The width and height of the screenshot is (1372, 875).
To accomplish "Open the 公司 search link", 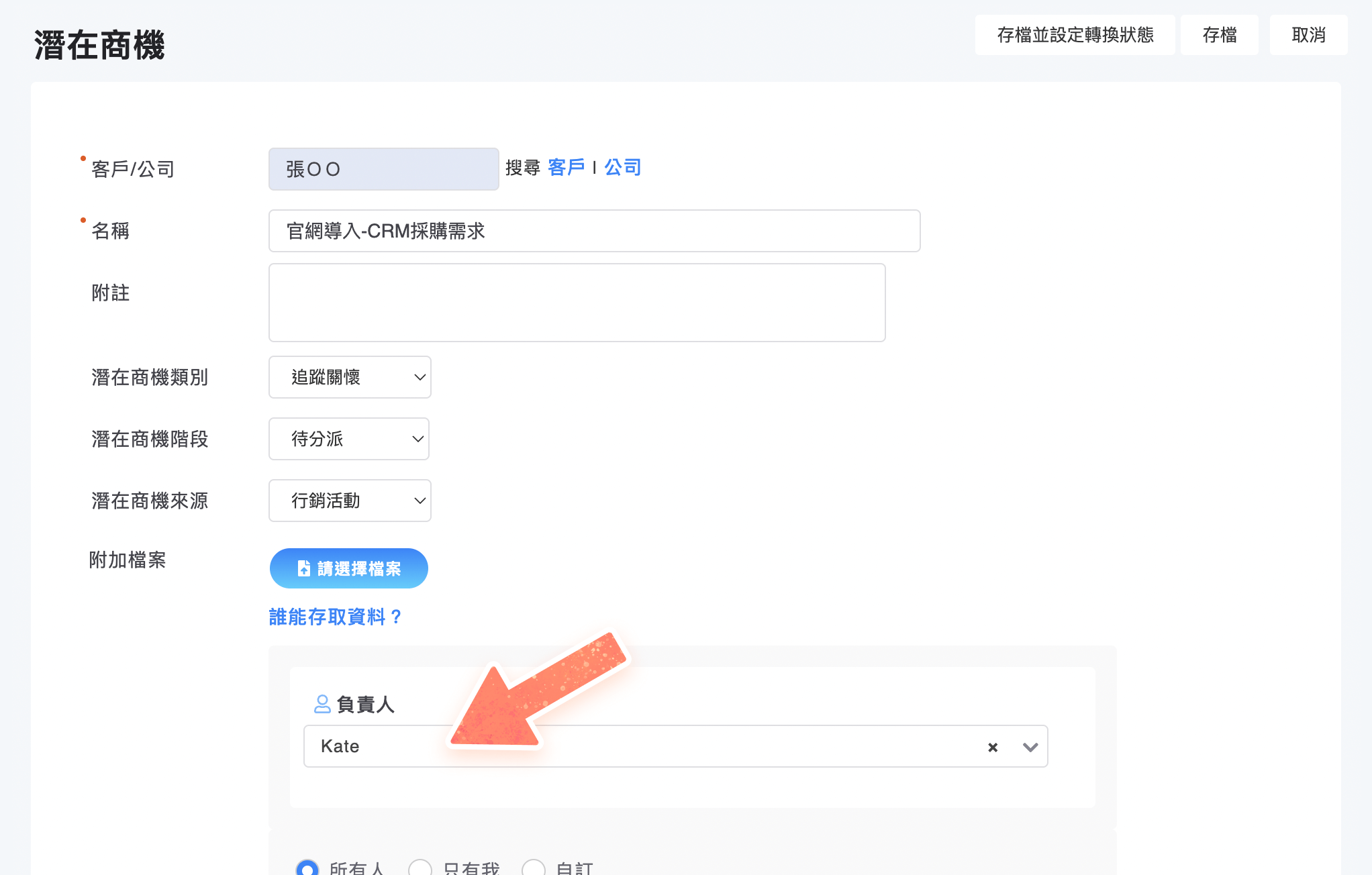I will coord(622,168).
